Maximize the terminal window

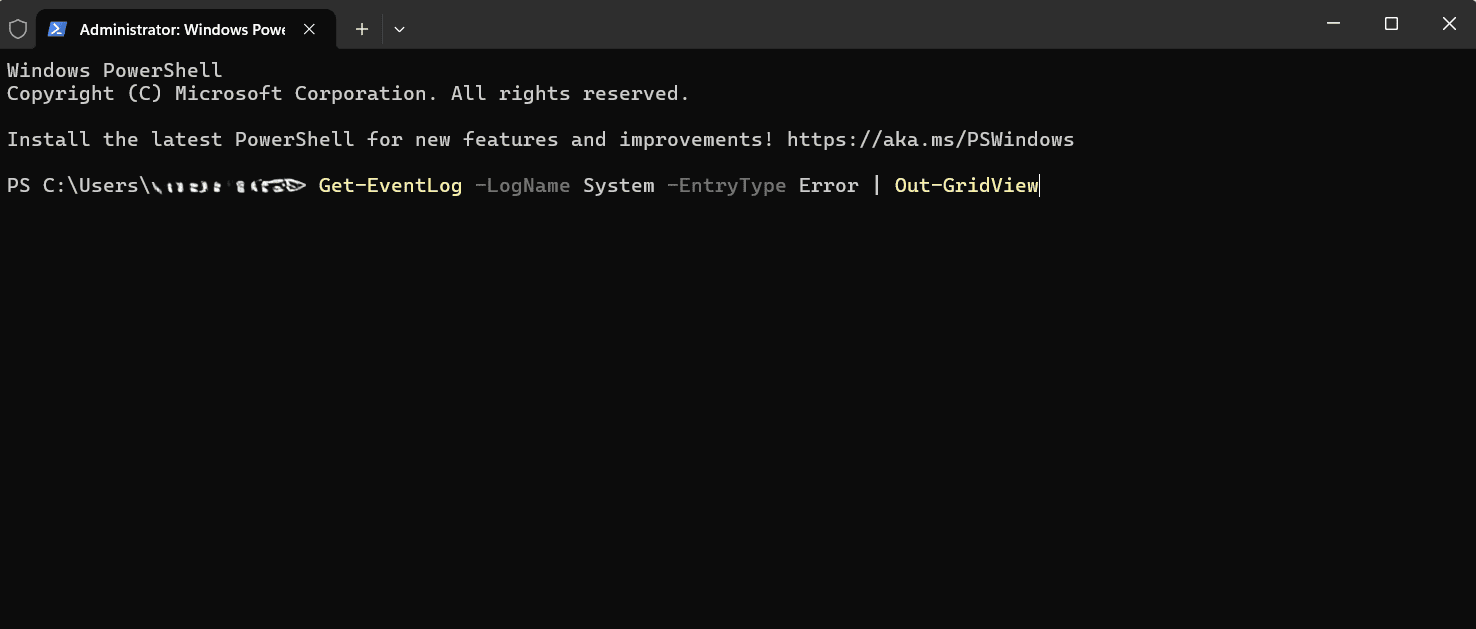click(x=1391, y=24)
